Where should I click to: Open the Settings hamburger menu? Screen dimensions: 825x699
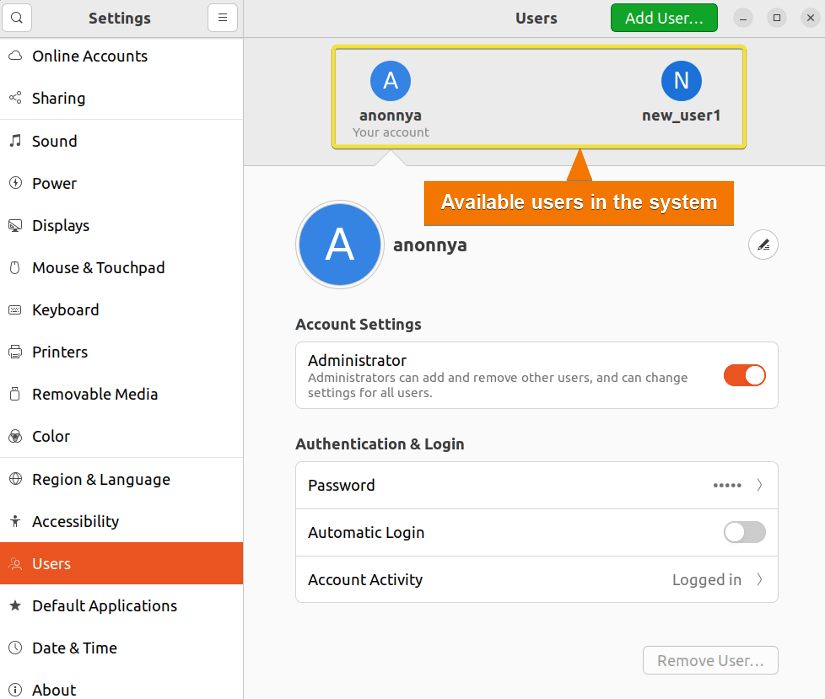[x=223, y=18]
